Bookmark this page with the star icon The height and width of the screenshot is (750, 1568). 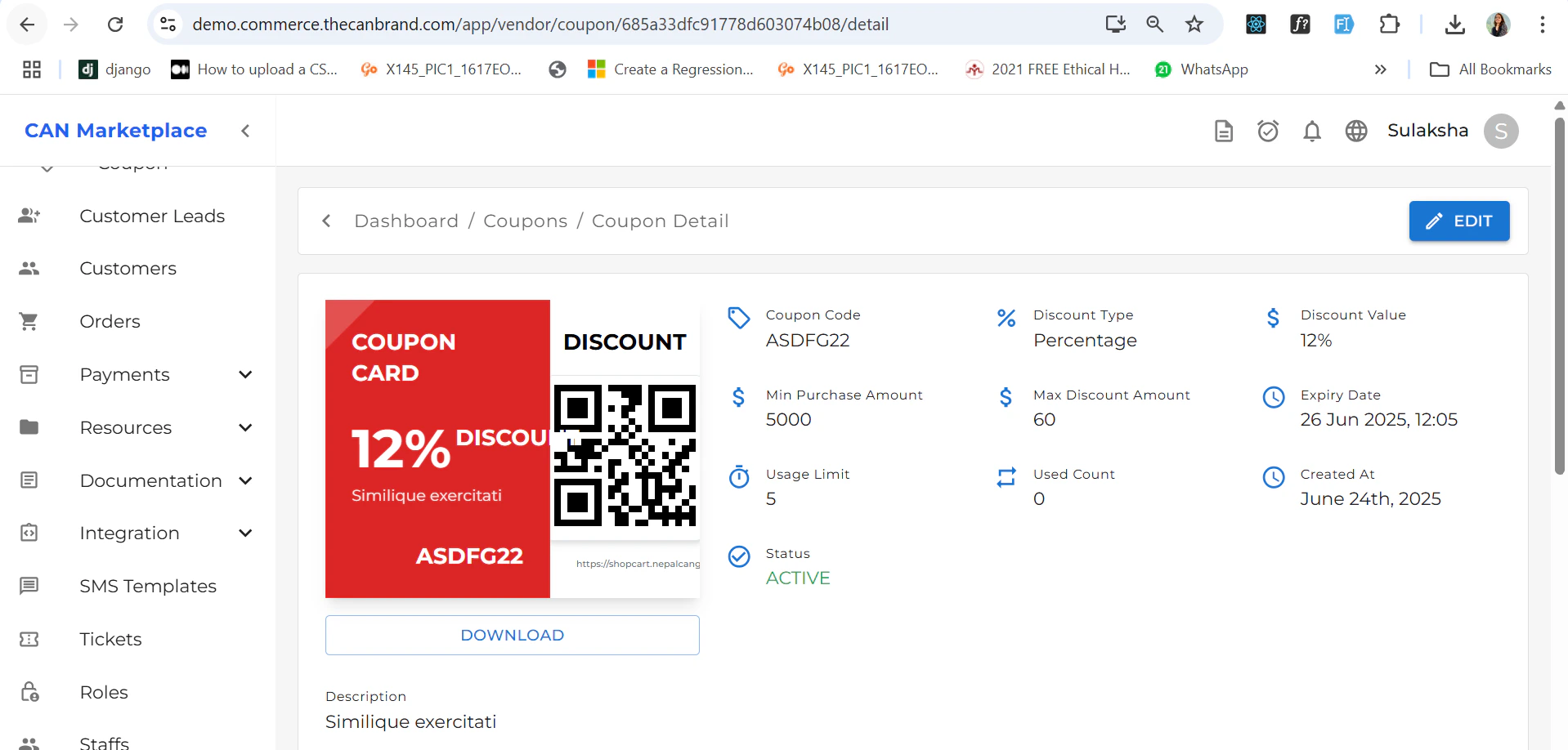(1194, 25)
